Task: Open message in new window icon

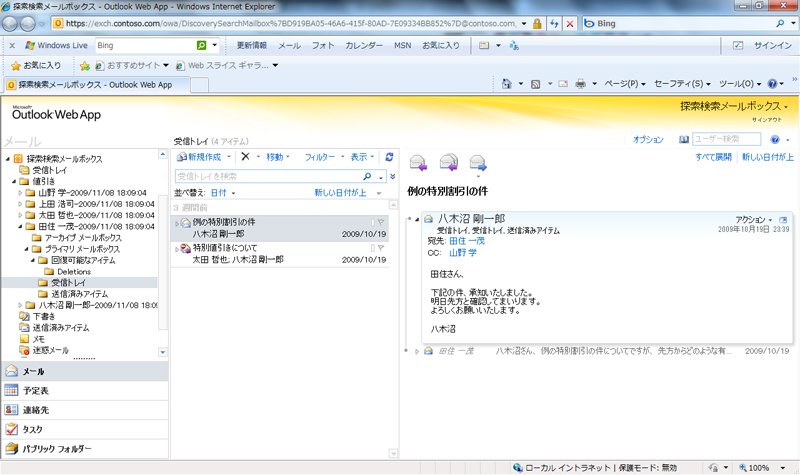Action: [x=783, y=220]
